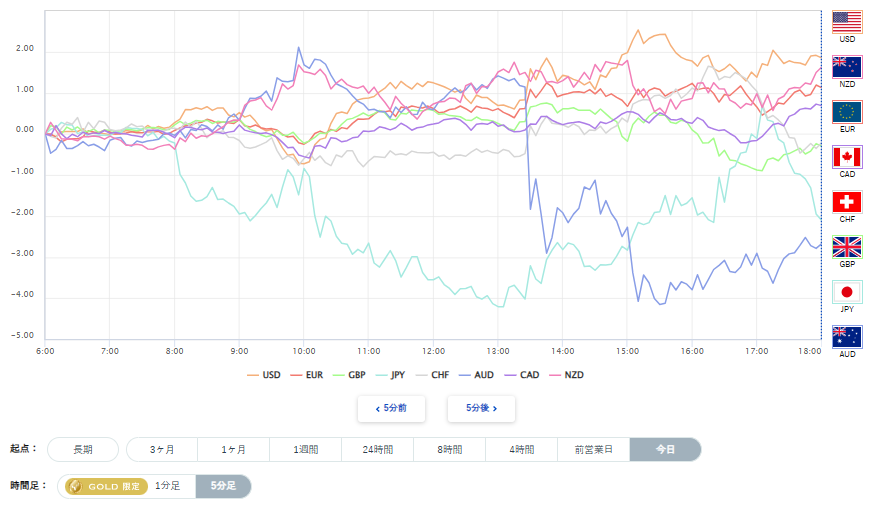The width and height of the screenshot is (874, 509).
Task: Select the 3ヶ月 starting point
Action: tap(162, 449)
